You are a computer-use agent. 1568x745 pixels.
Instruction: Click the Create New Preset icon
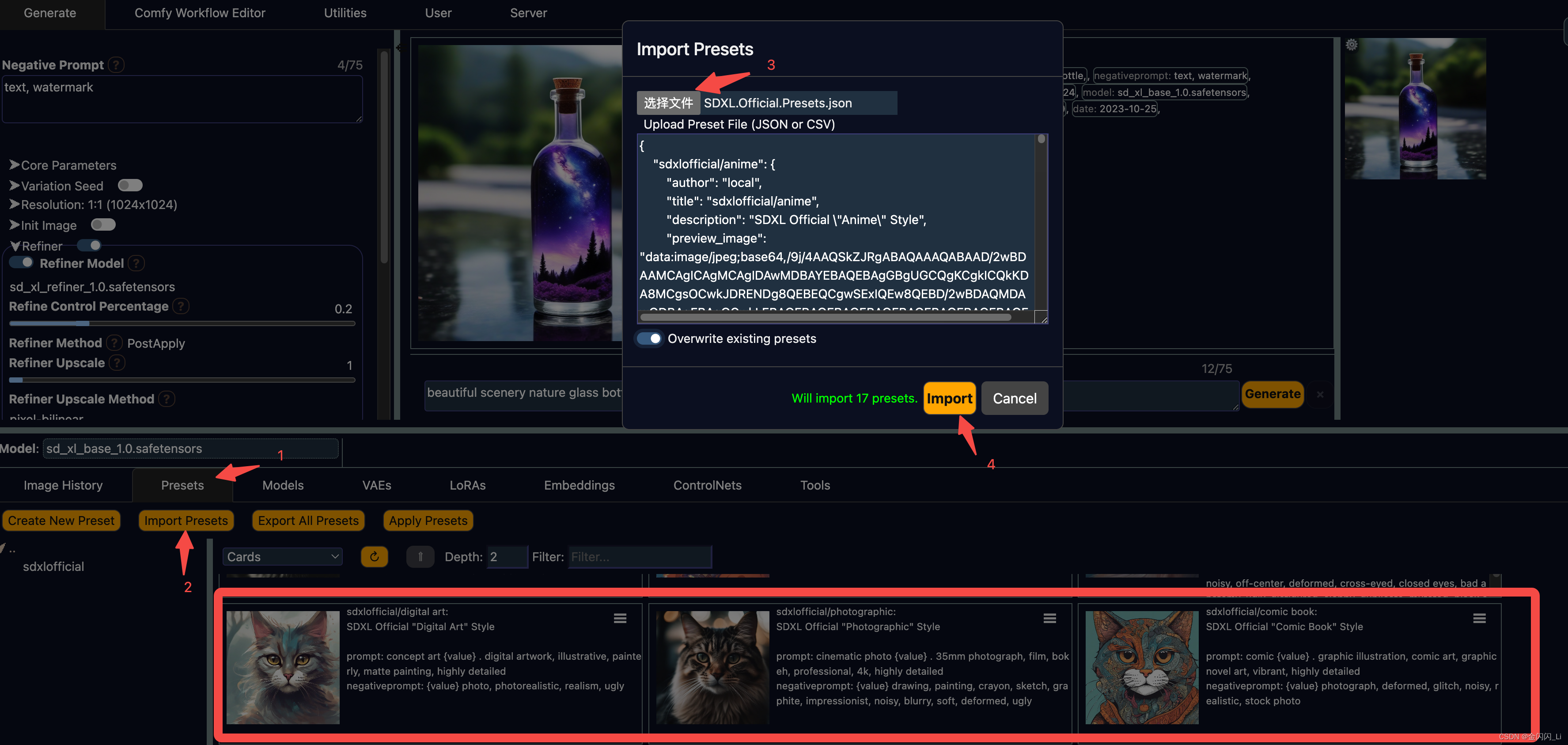[60, 520]
